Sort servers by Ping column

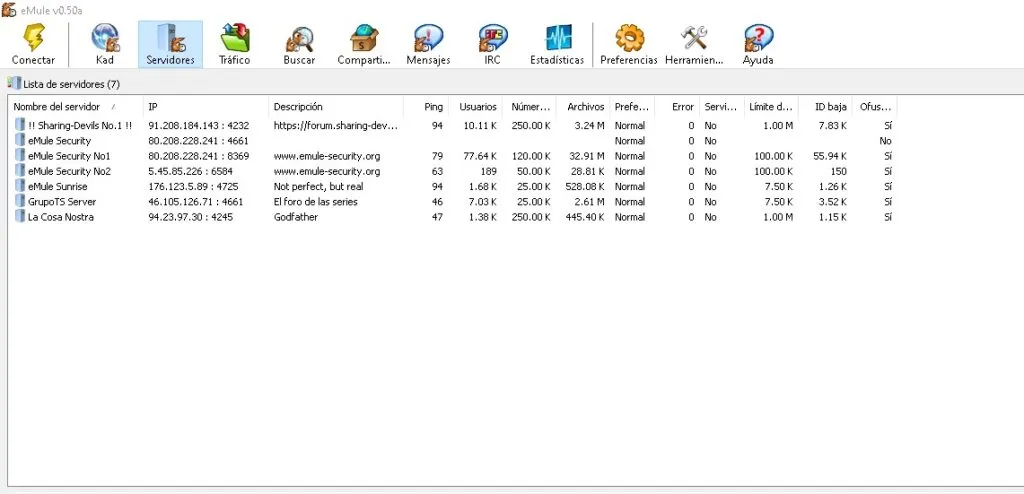pyautogui.click(x=426, y=107)
